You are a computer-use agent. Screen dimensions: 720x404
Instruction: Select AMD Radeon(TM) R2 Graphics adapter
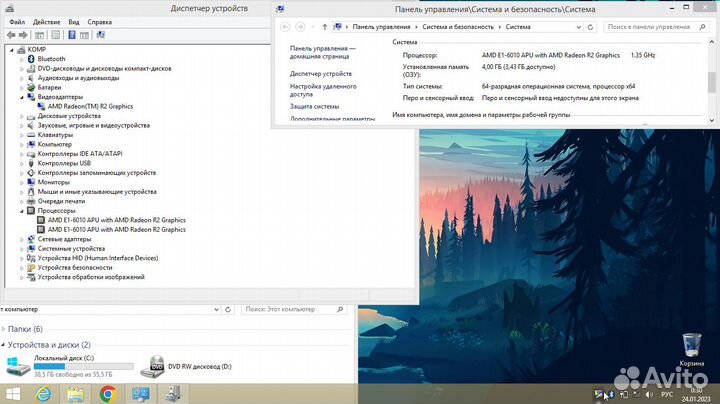click(90, 106)
